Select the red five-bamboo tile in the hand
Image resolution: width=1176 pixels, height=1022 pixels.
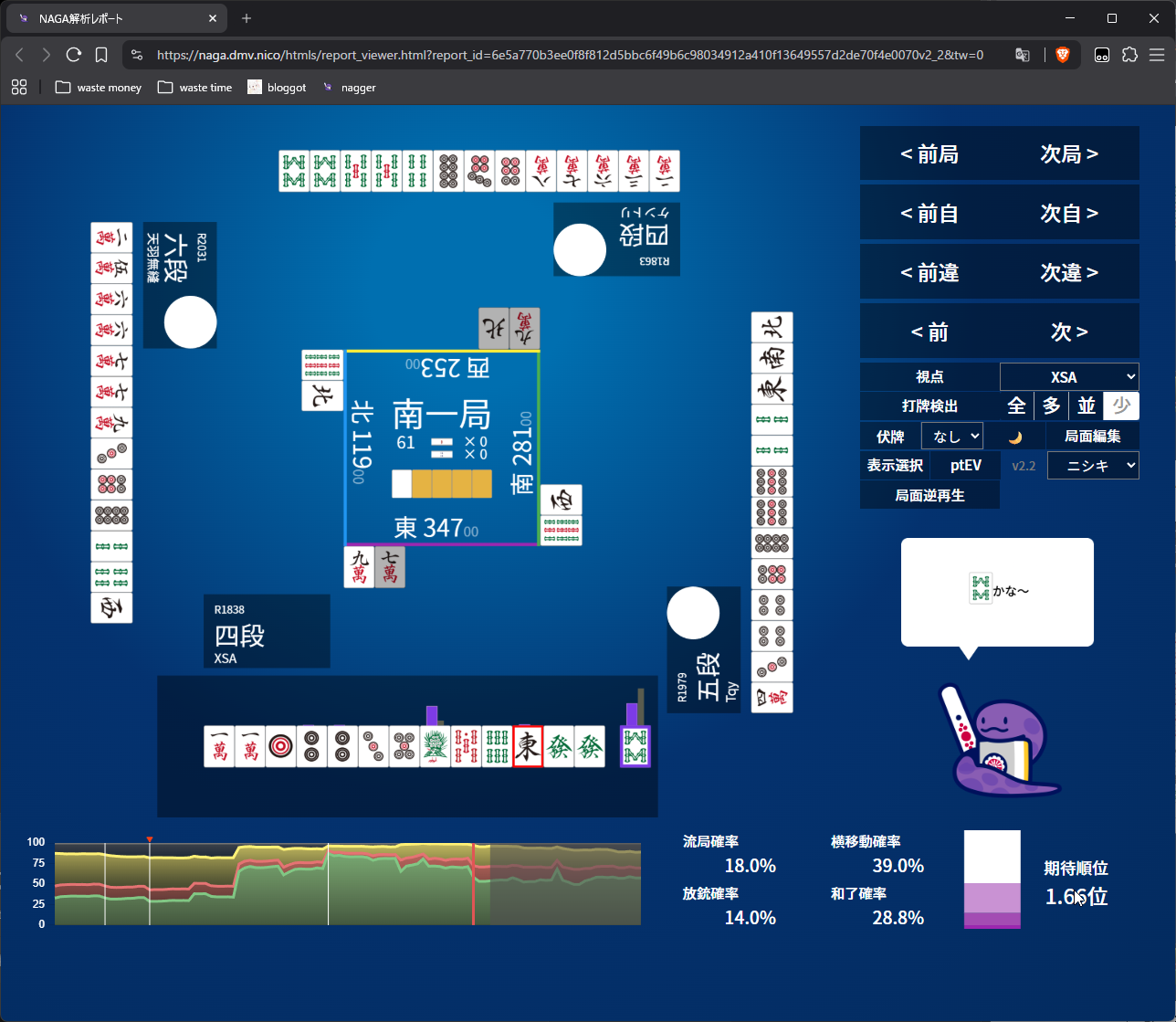coord(466,746)
